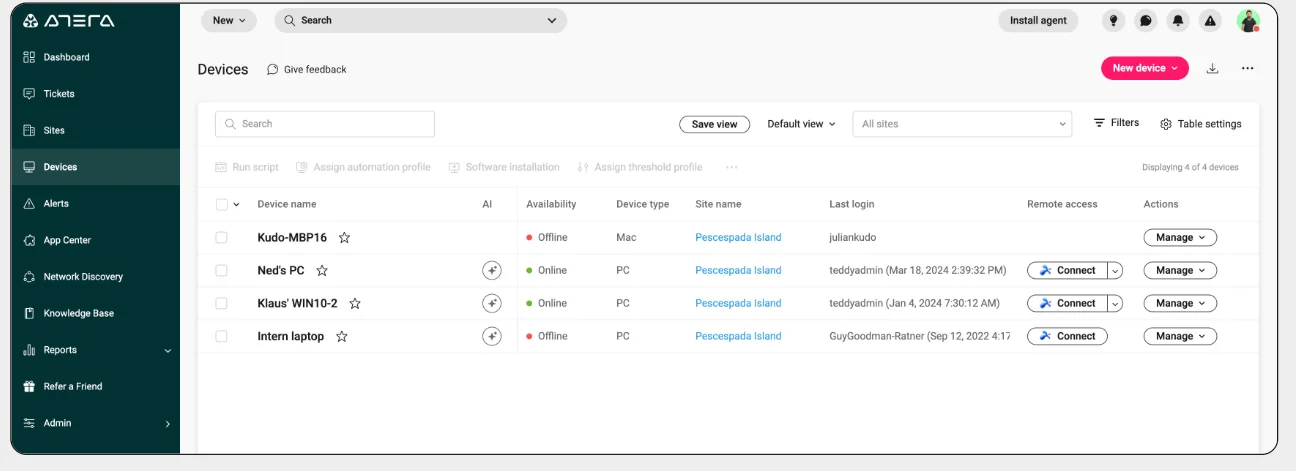Open the Default view dropdown
The height and width of the screenshot is (471, 1296).
(801, 124)
